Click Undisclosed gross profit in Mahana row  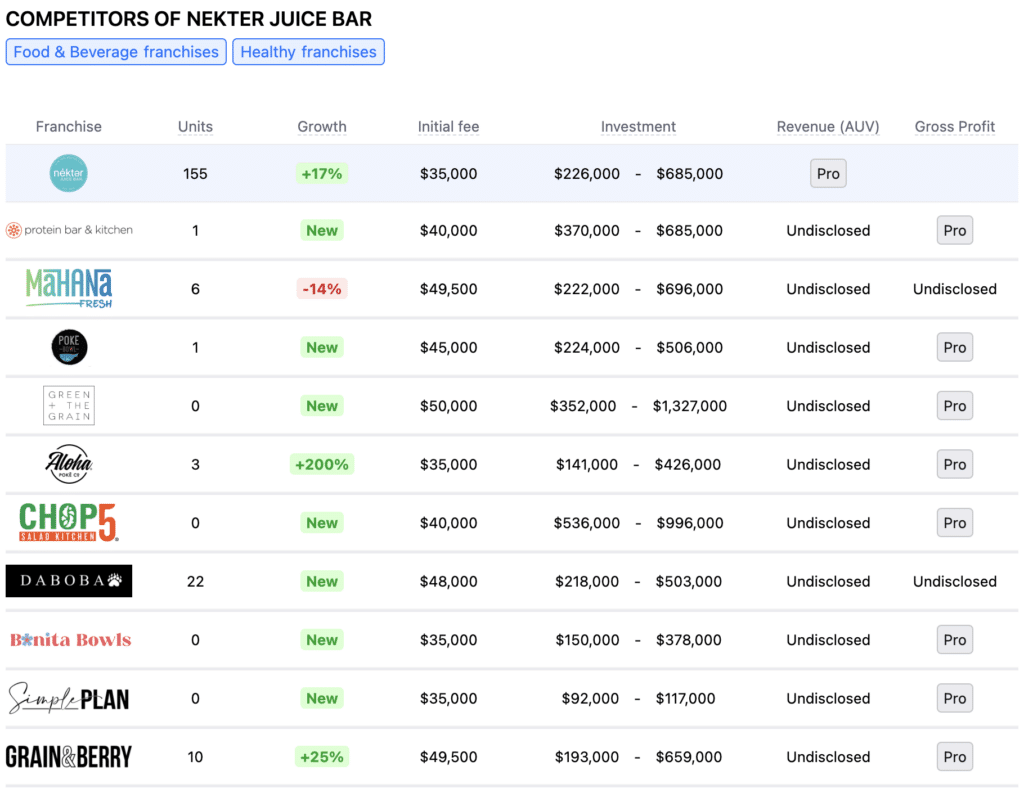(955, 288)
